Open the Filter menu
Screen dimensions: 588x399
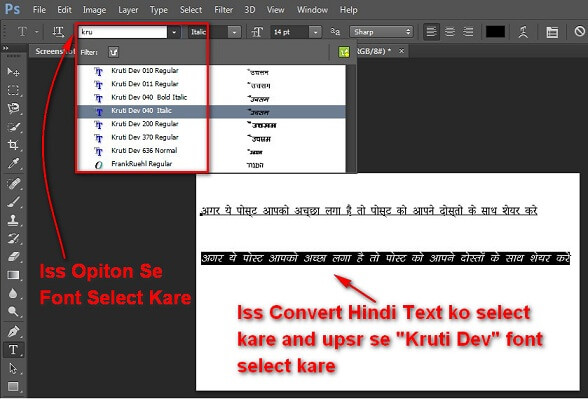pyautogui.click(x=224, y=10)
